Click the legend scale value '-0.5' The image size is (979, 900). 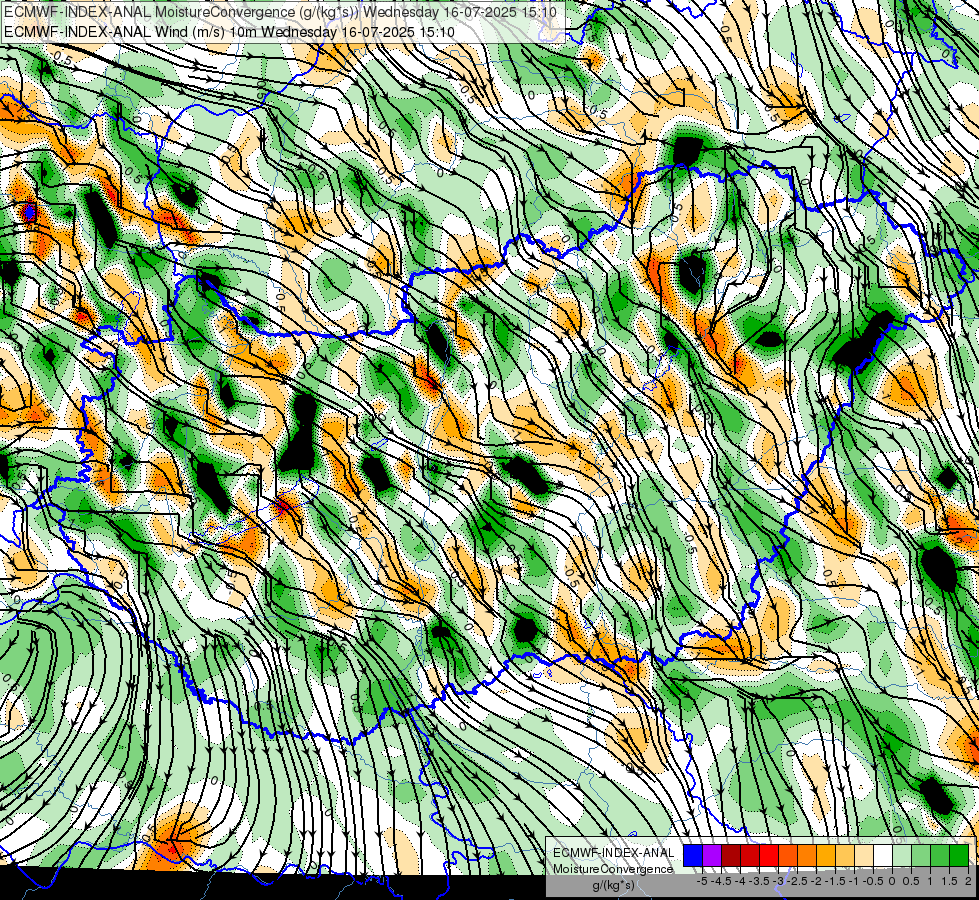(x=873, y=881)
